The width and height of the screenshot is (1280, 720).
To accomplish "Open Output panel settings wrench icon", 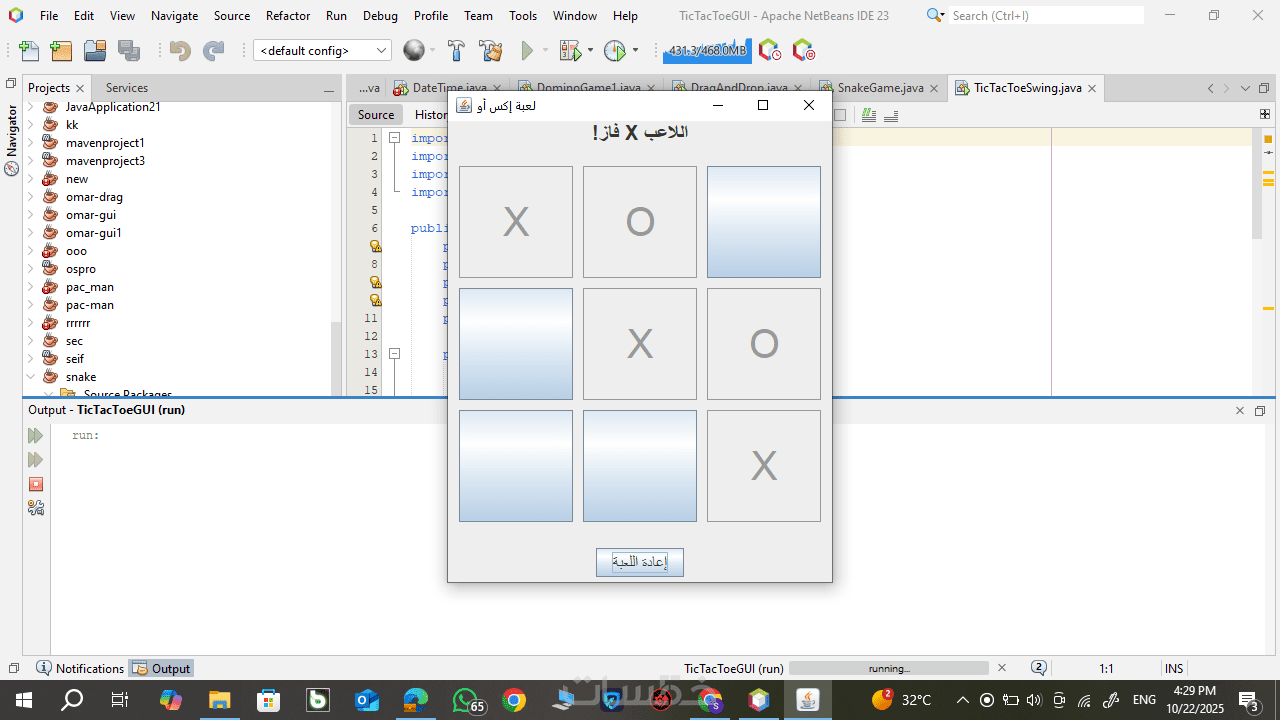I will [36, 508].
